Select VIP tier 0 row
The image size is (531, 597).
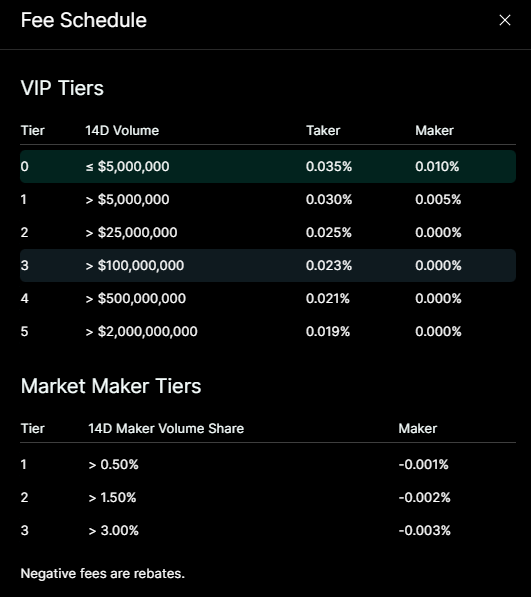click(268, 166)
